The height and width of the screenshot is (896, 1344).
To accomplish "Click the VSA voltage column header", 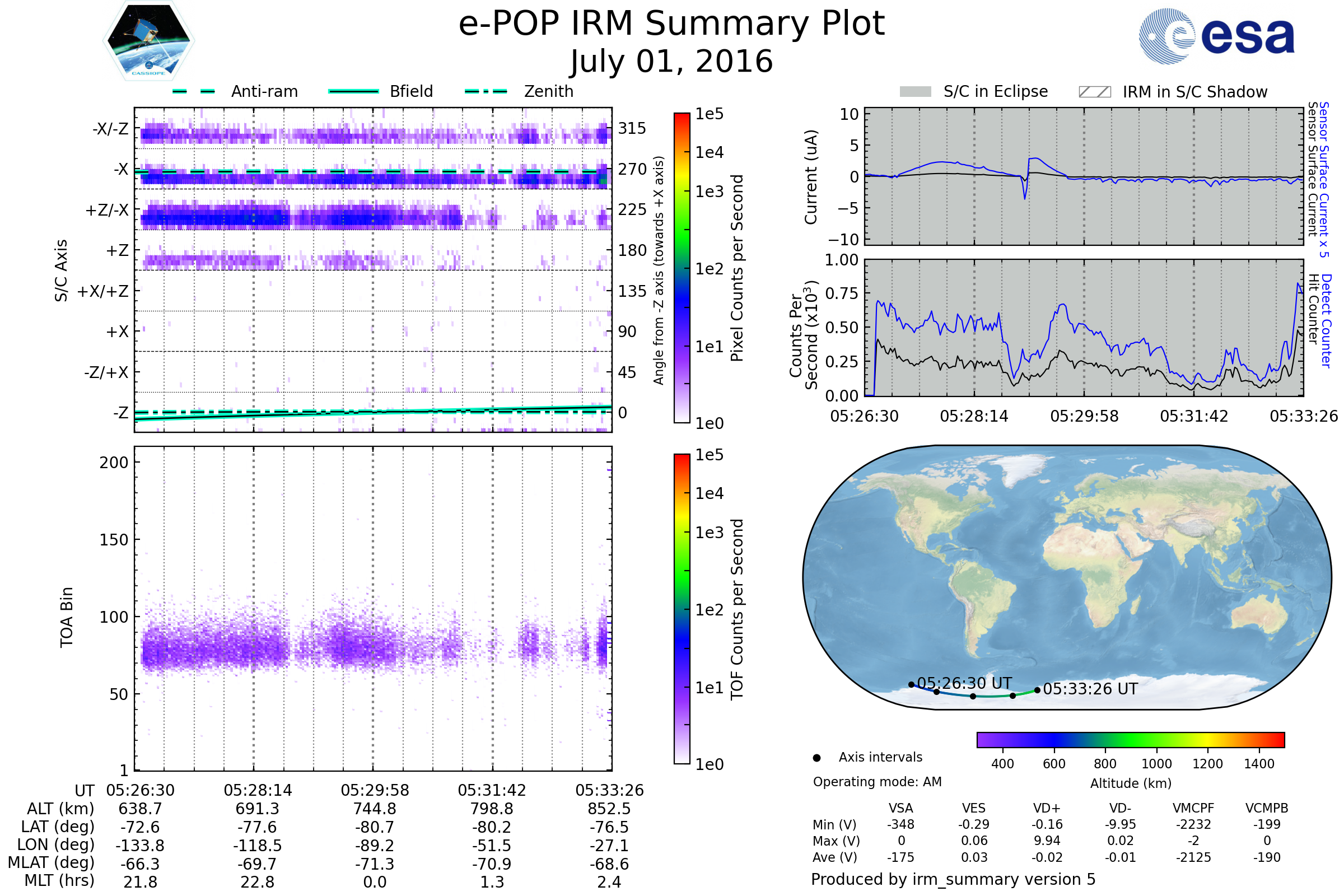I will tap(900, 808).
